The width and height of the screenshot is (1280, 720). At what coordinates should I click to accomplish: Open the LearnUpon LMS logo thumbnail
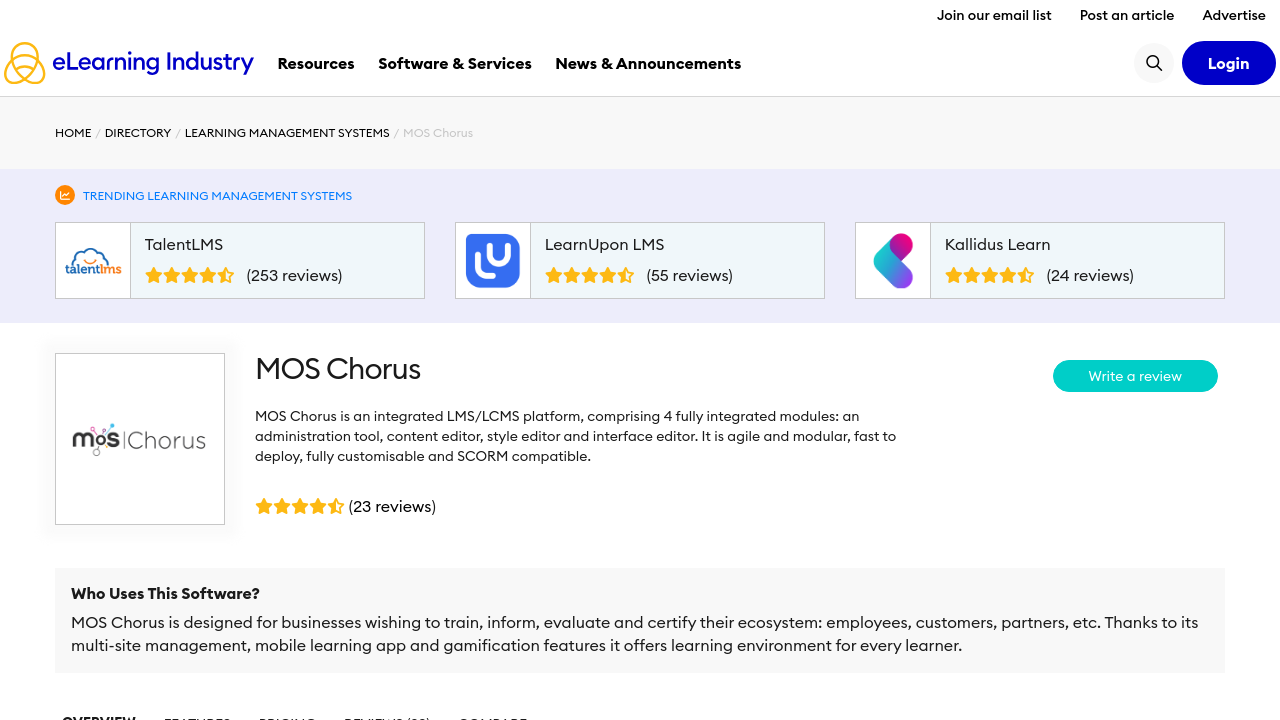(493, 261)
